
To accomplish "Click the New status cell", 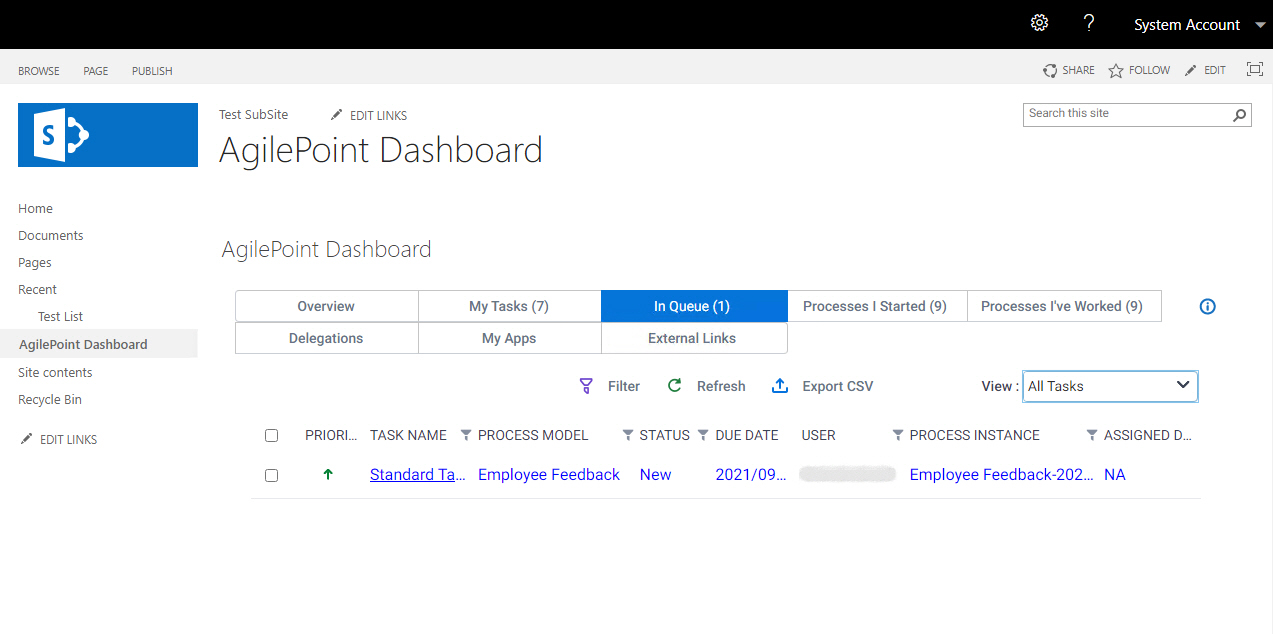I will tap(655, 475).
